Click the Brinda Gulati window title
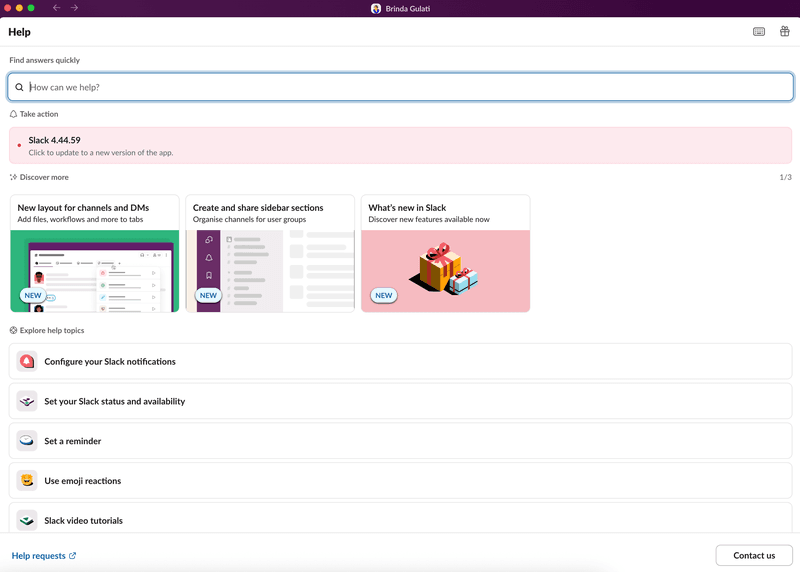Screen dimensions: 800x572 408,9
